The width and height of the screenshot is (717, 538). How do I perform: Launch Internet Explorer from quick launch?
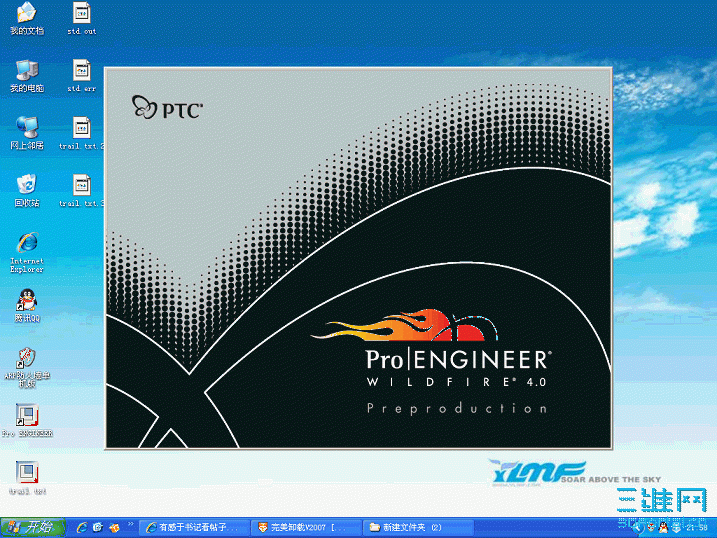point(82,527)
